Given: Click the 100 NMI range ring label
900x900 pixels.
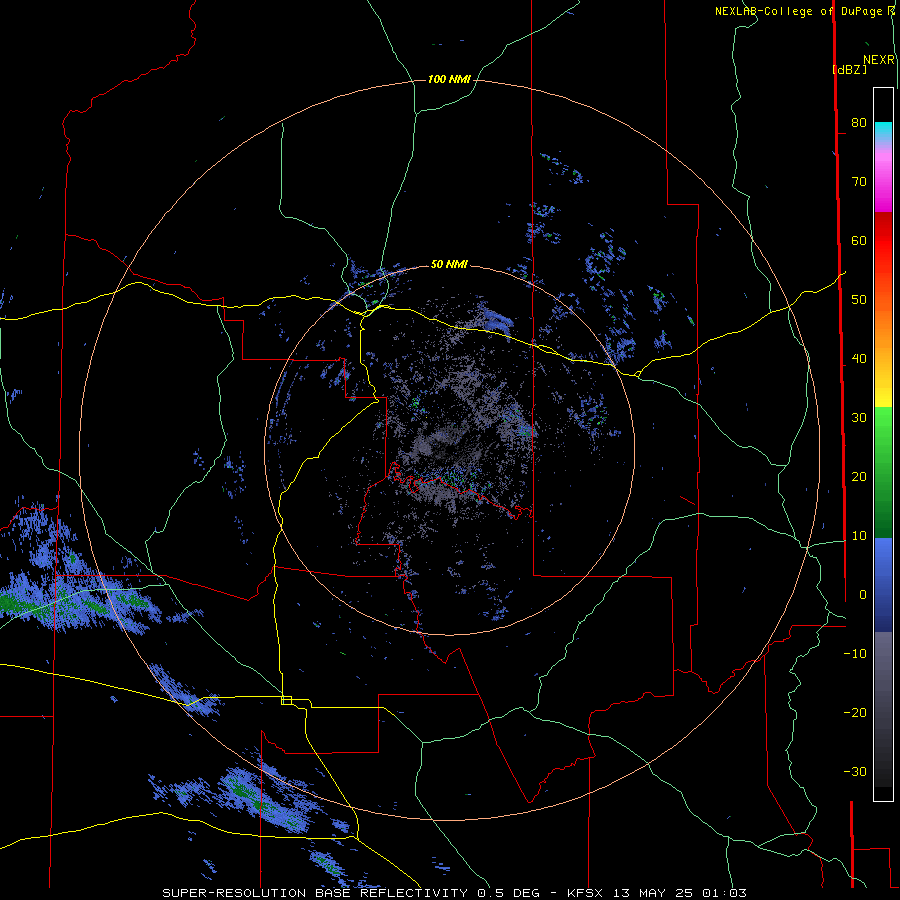Looking at the screenshot, I should (449, 79).
